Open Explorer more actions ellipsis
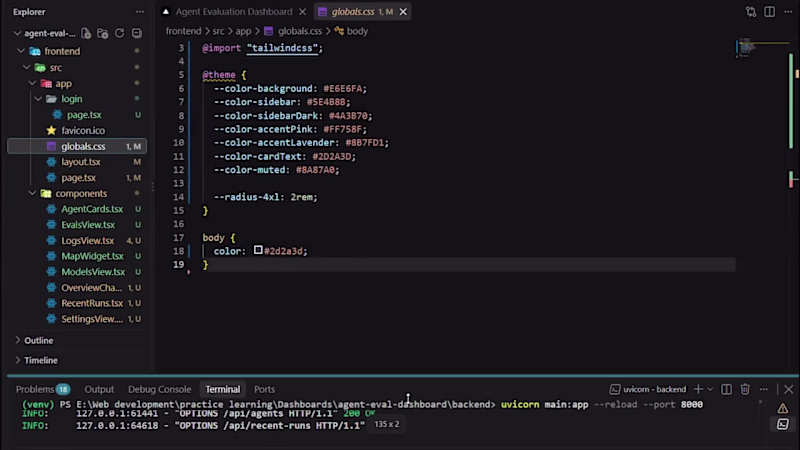The image size is (800, 450). [140, 12]
